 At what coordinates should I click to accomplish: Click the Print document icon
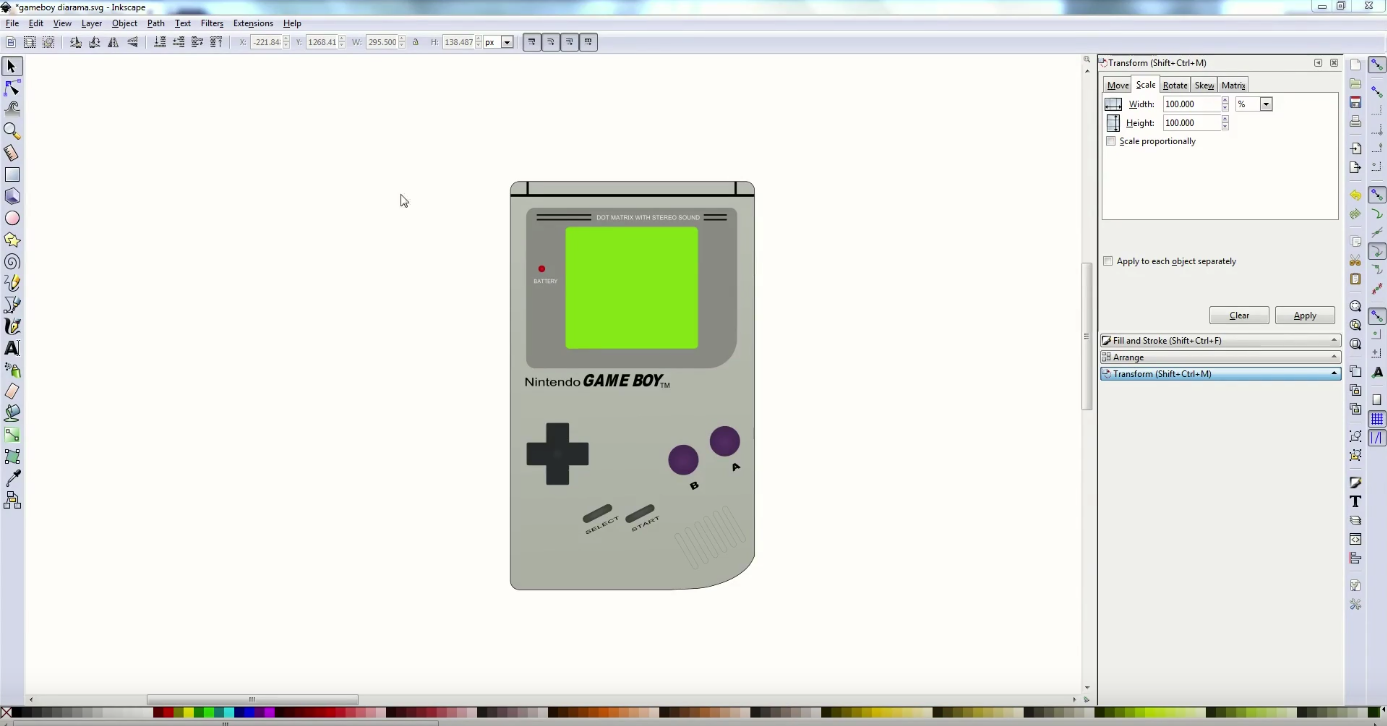1355,122
